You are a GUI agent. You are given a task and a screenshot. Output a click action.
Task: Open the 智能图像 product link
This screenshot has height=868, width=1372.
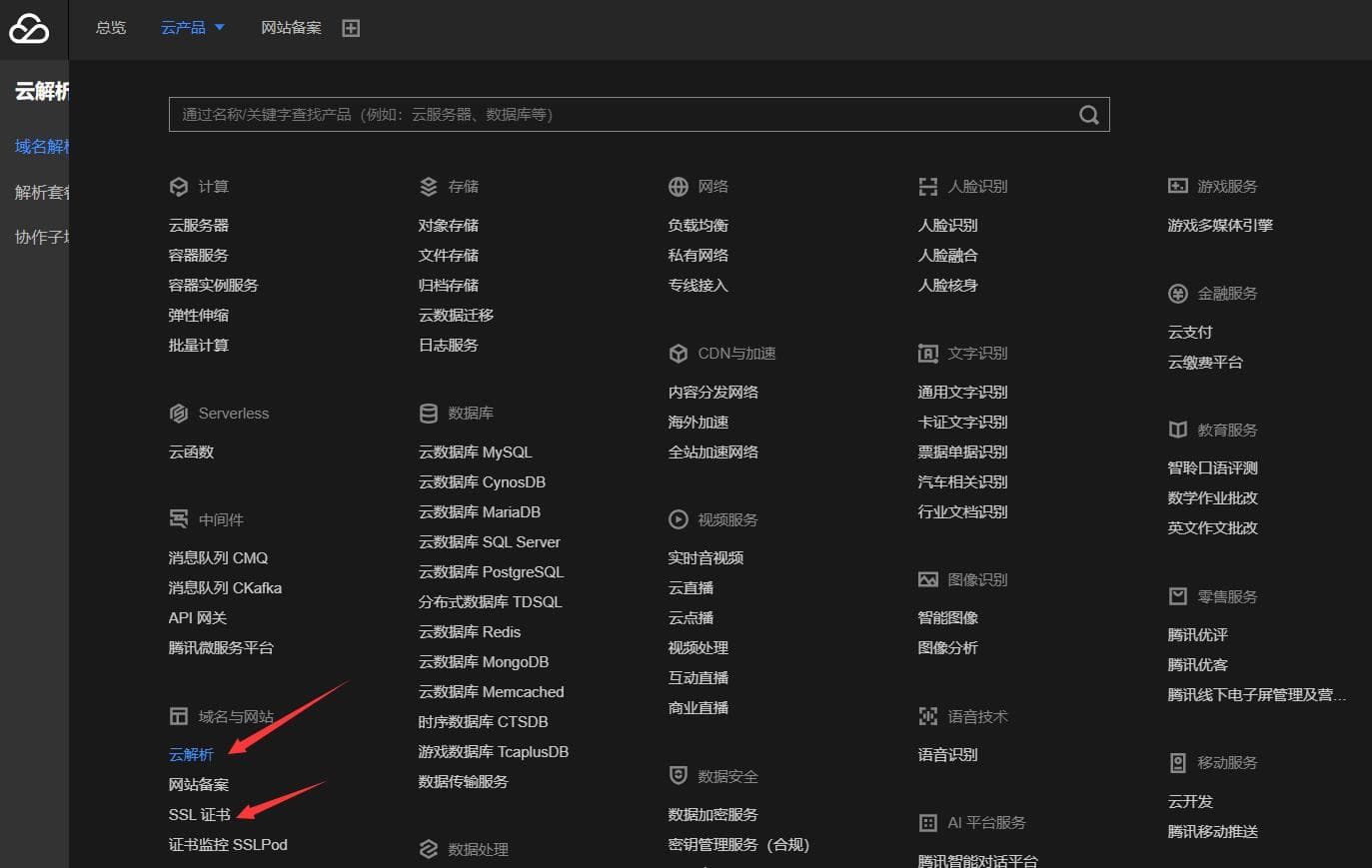[x=948, y=618]
